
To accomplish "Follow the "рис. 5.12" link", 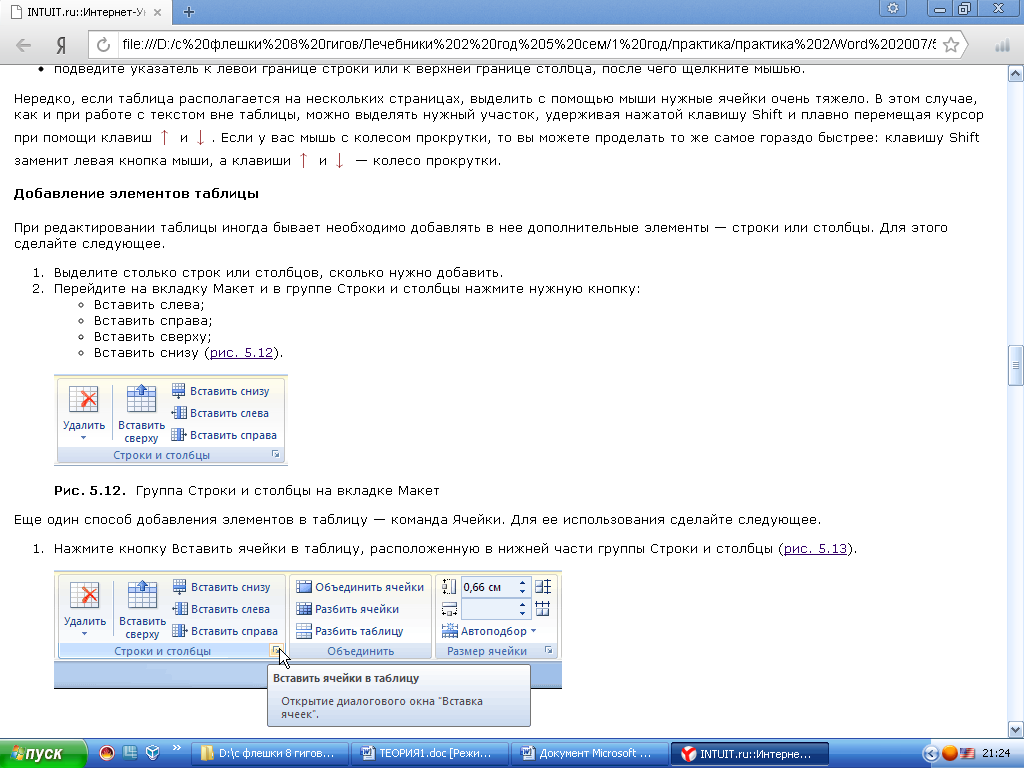I will (242, 353).
